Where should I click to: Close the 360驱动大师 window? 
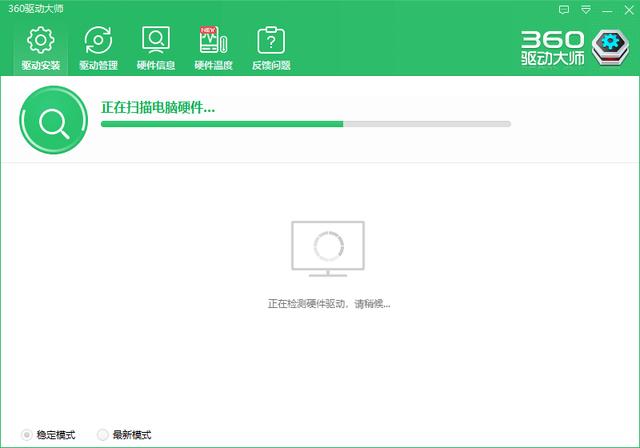coord(629,10)
